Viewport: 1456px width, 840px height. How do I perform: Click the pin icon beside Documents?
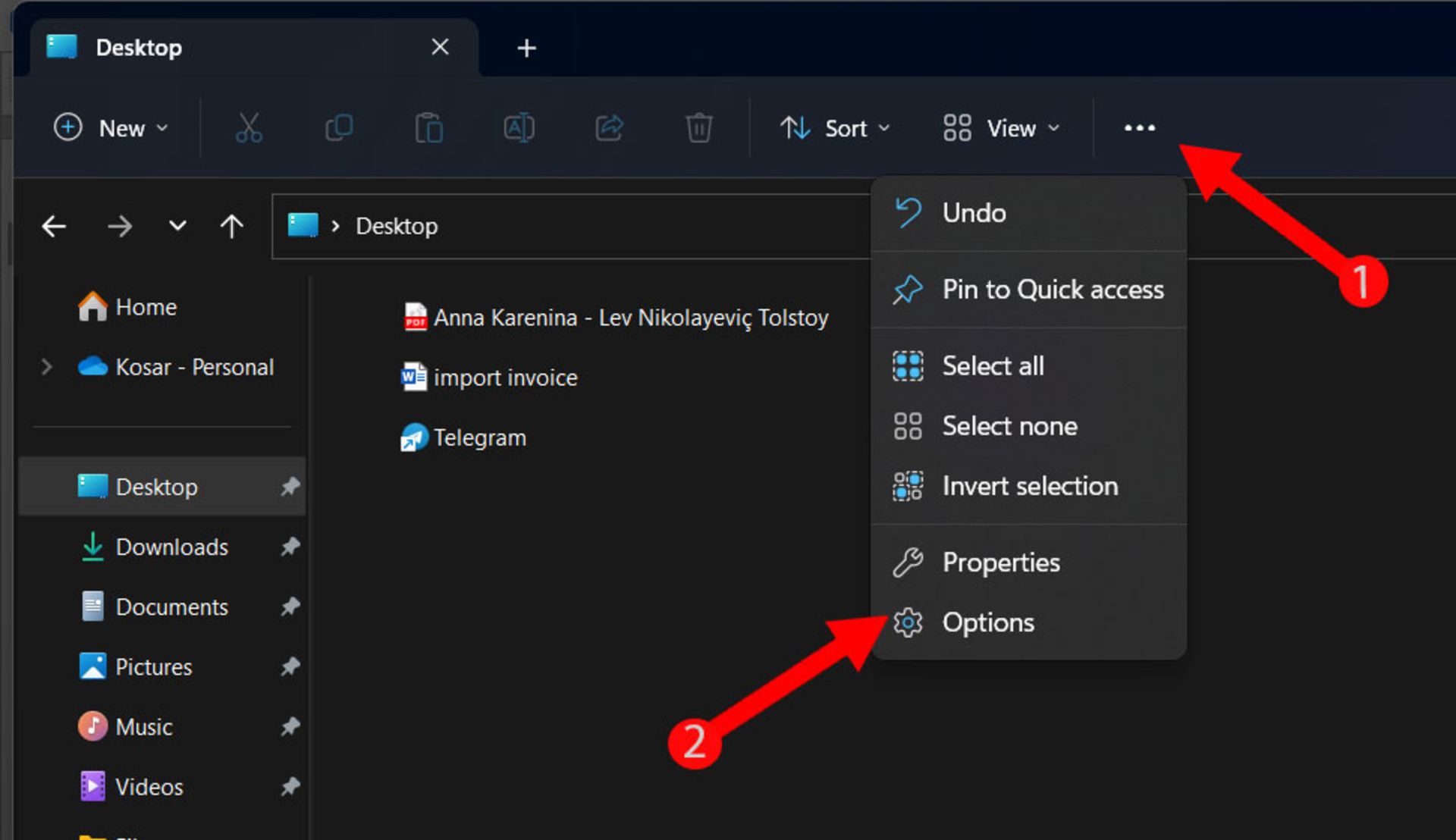(290, 606)
